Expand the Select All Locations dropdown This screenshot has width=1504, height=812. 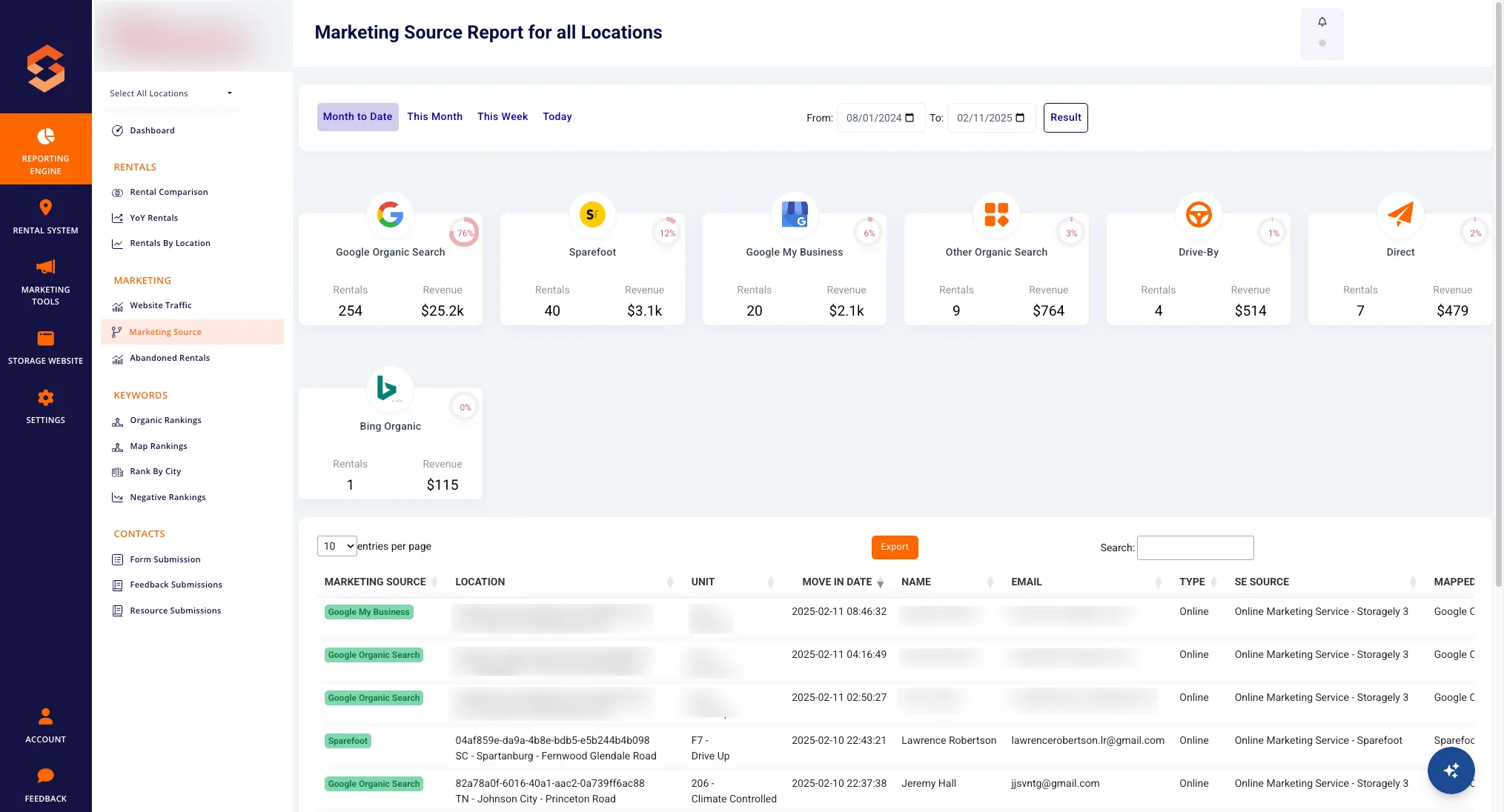tap(170, 93)
